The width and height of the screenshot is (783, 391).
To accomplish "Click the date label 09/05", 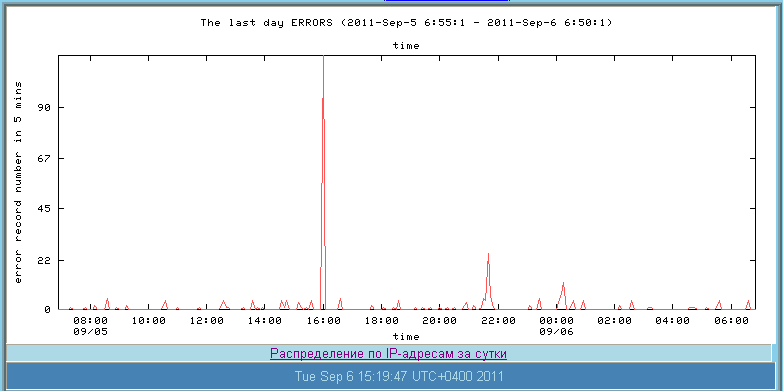I will point(90,331).
